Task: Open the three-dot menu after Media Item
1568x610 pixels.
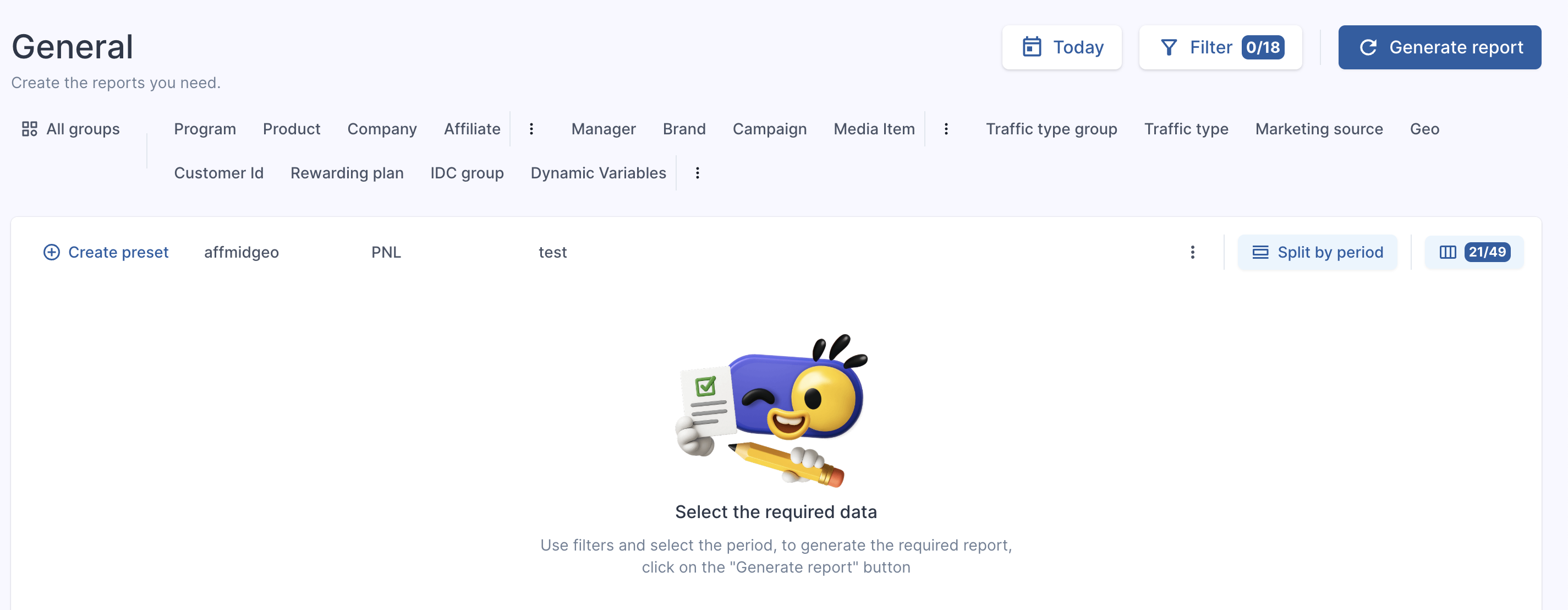Action: (x=946, y=129)
